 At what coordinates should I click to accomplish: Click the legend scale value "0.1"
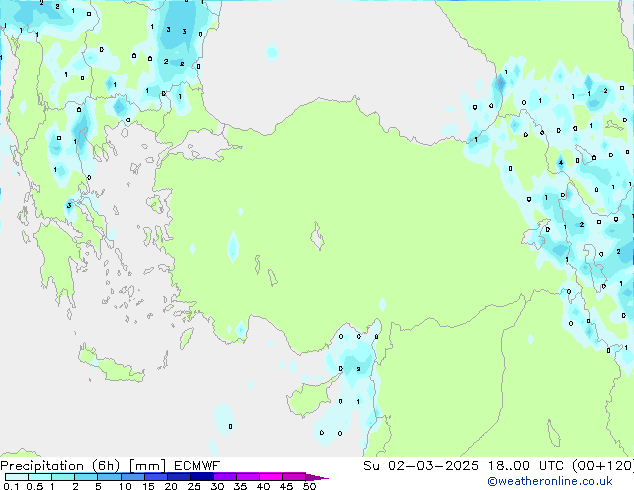click(11, 486)
